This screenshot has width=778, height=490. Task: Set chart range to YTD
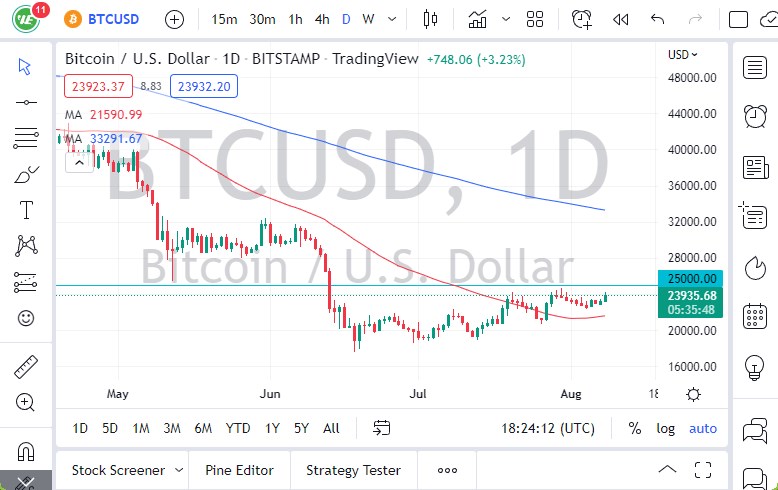pyautogui.click(x=238, y=428)
